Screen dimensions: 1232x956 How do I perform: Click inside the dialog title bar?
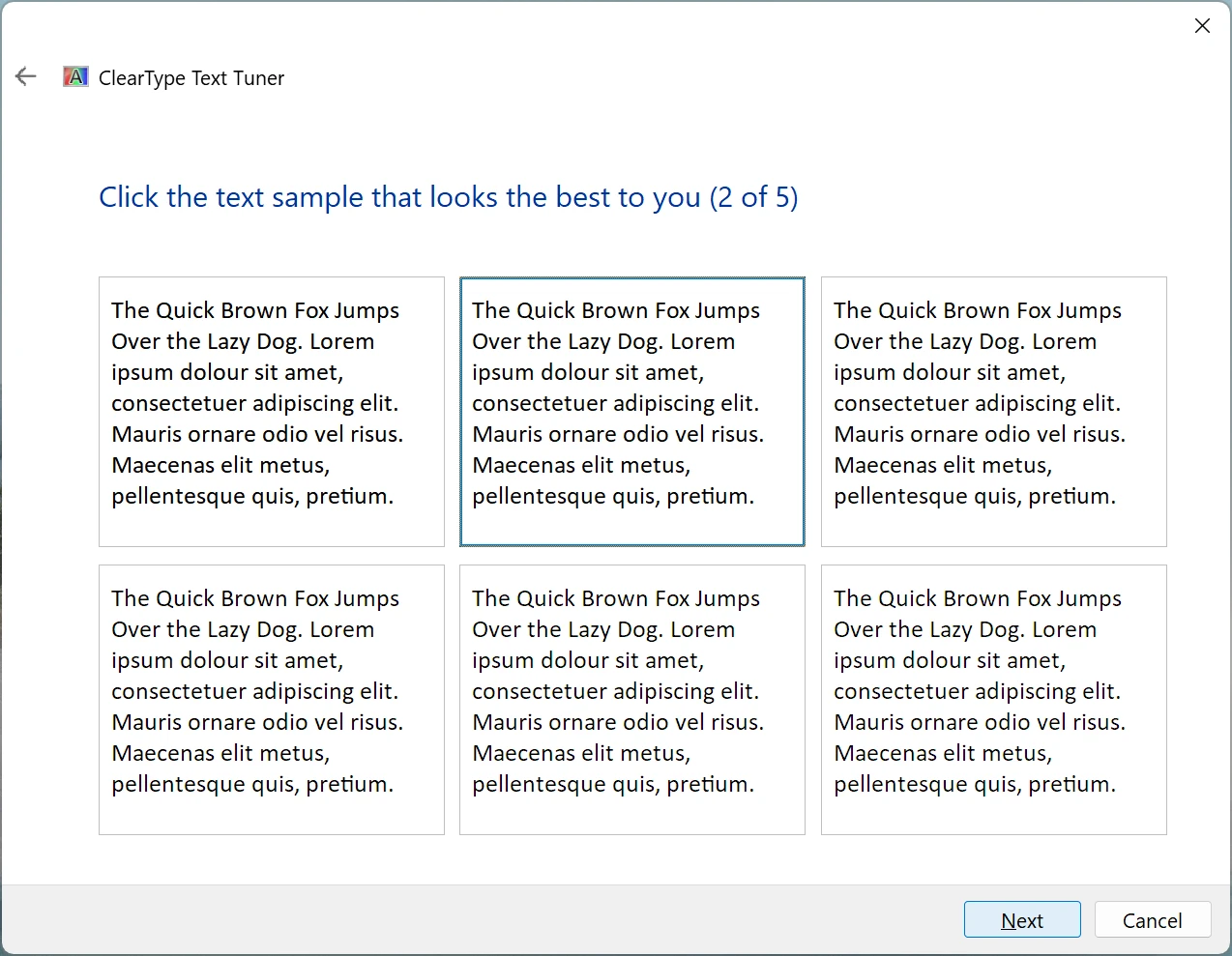[x=580, y=26]
